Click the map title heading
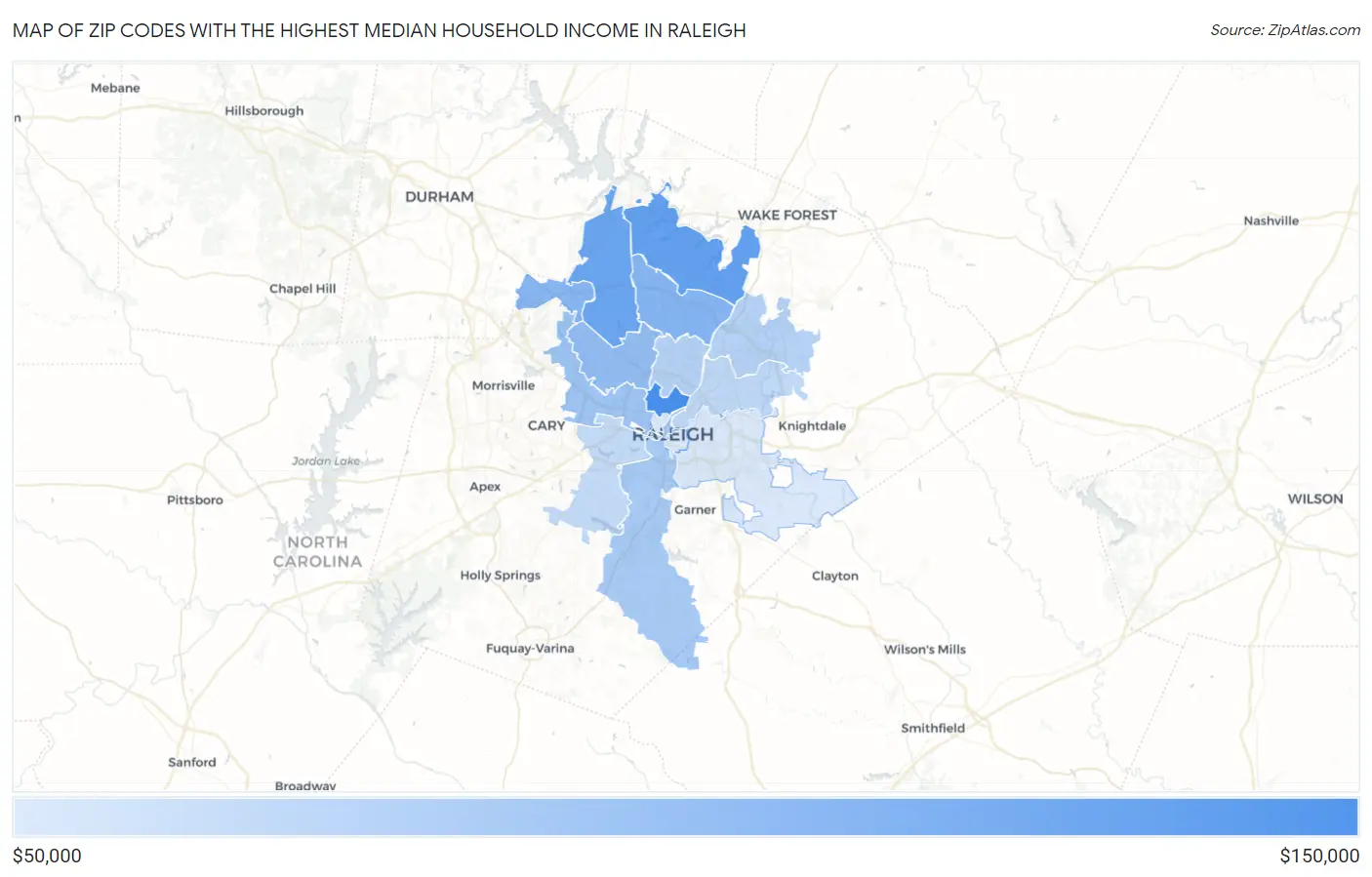 (380, 30)
